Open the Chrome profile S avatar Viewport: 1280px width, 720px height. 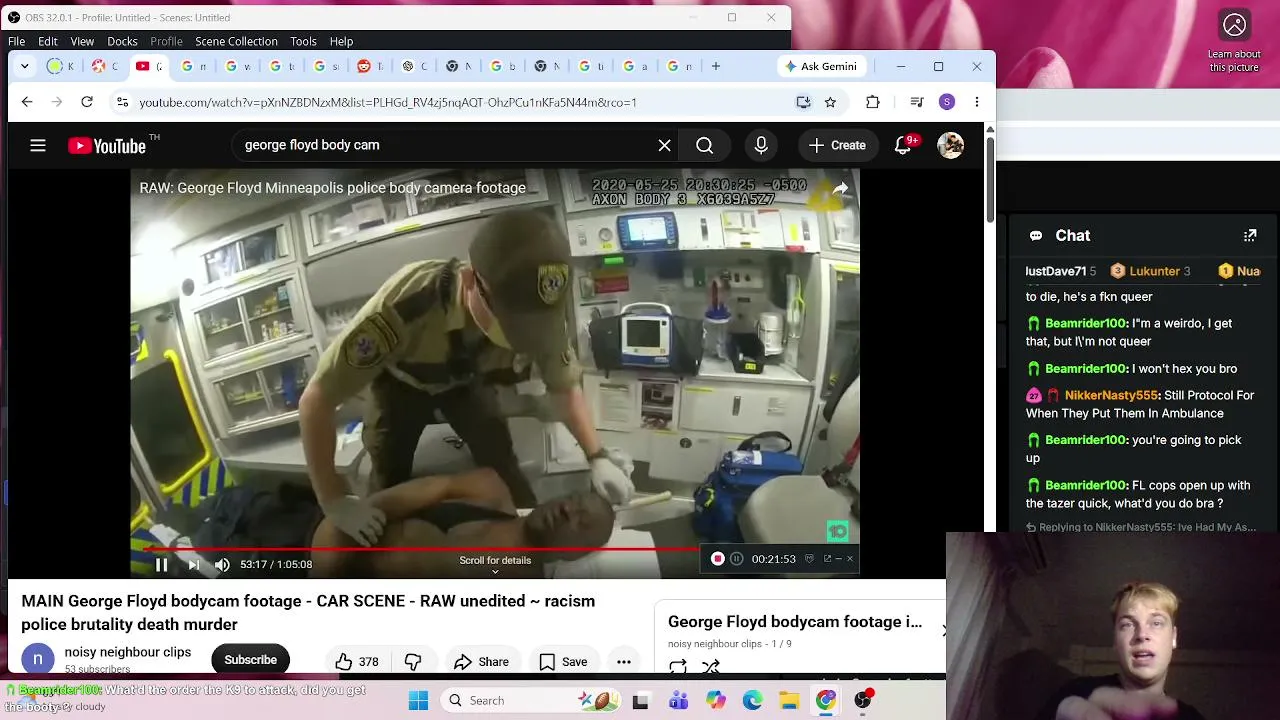pyautogui.click(x=947, y=102)
